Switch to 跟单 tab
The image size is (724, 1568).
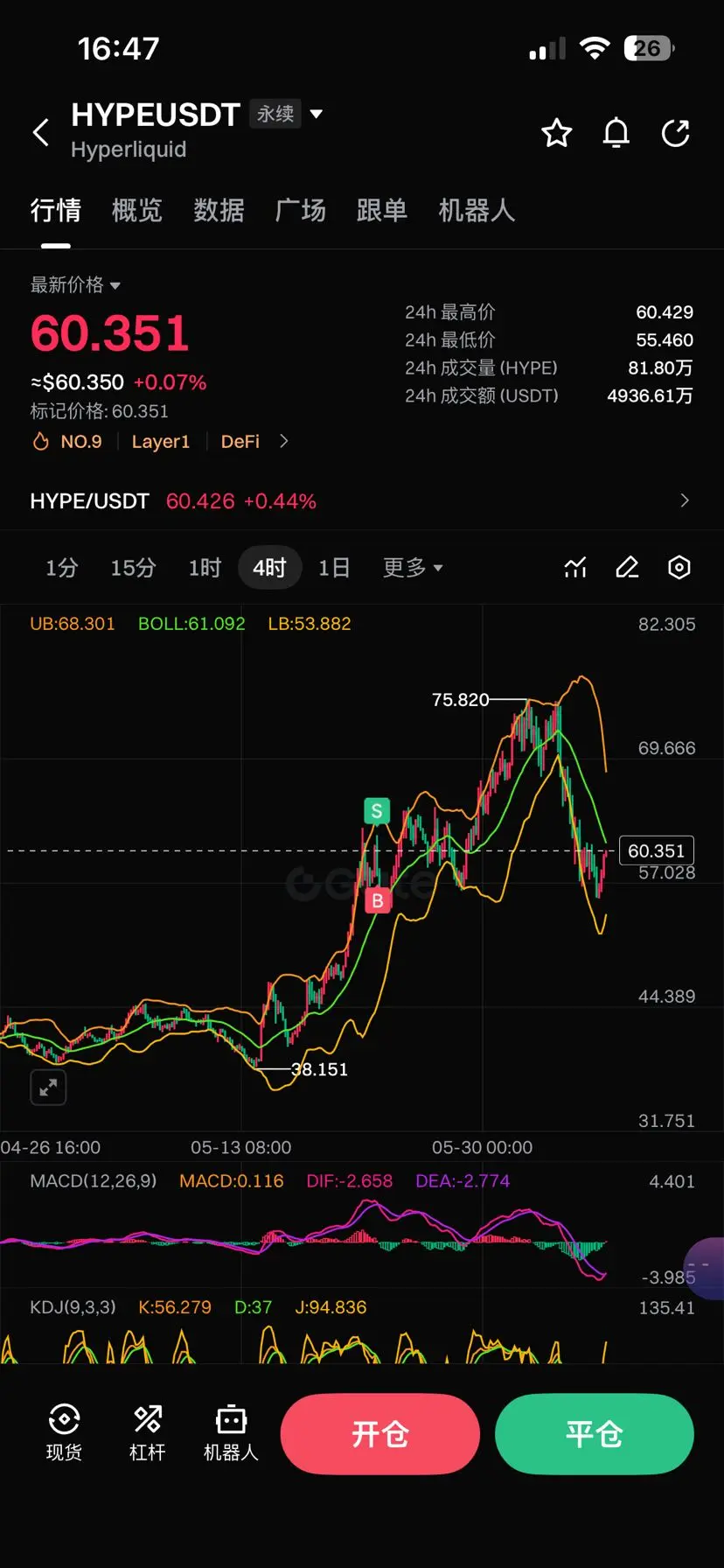click(382, 210)
